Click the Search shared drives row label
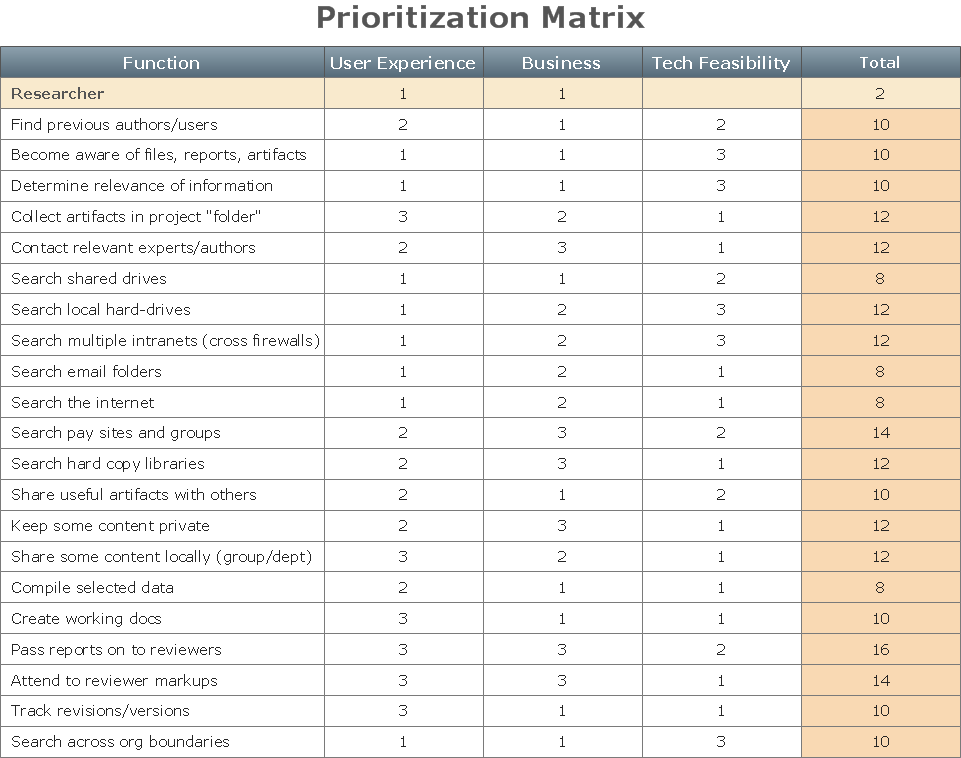The width and height of the screenshot is (961, 758). pos(89,279)
